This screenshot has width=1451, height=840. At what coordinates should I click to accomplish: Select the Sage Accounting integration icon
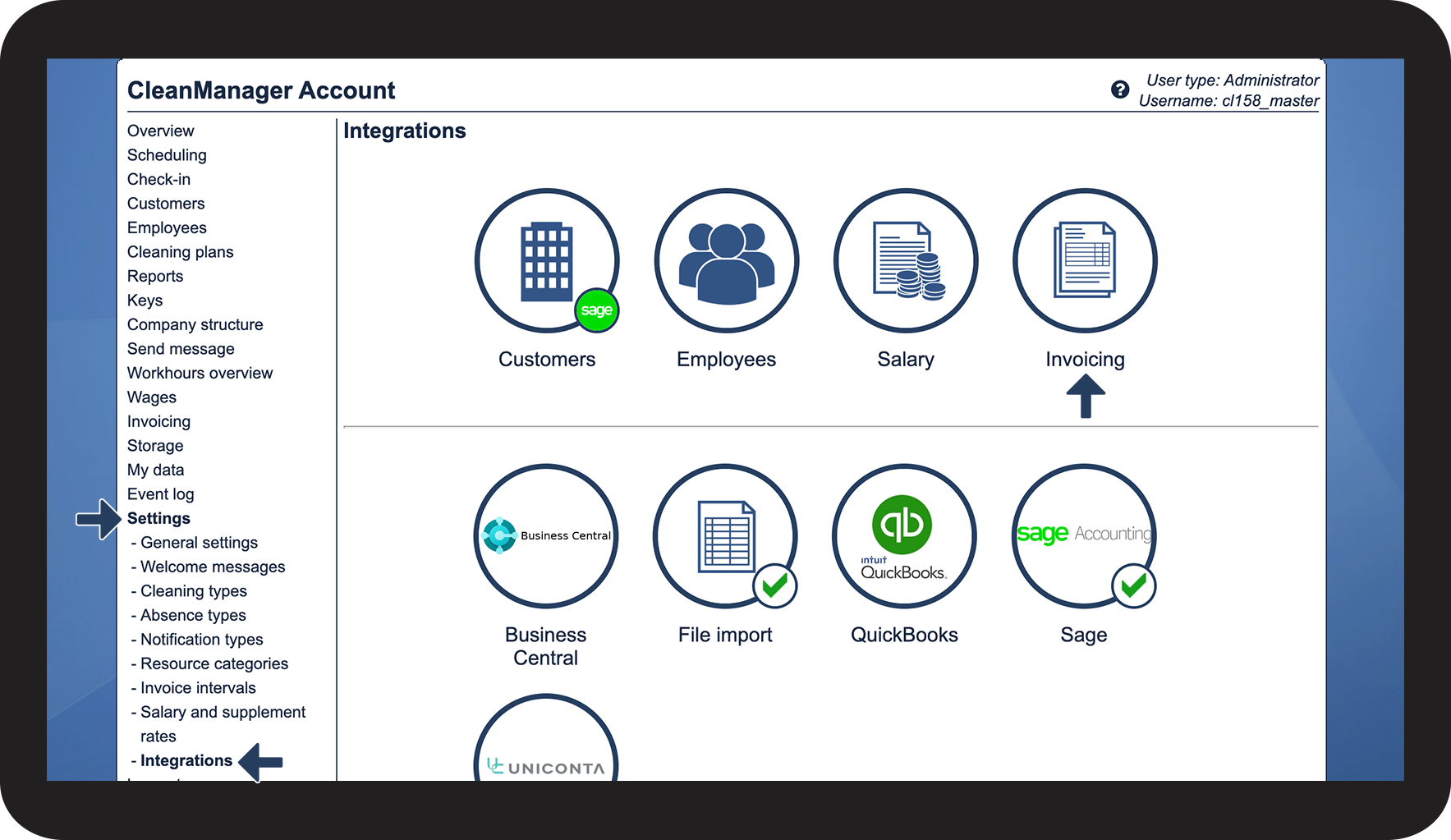tap(1084, 536)
